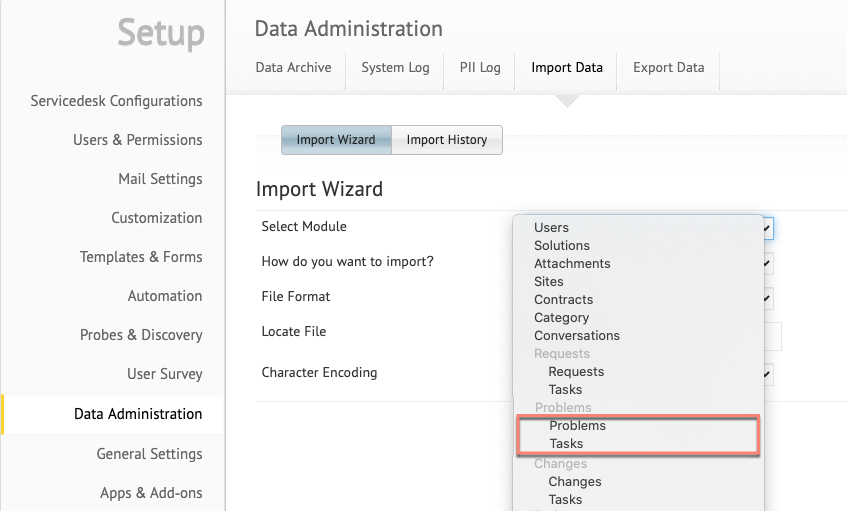Go to the Export Data tab
847x511 pixels.
[668, 68]
